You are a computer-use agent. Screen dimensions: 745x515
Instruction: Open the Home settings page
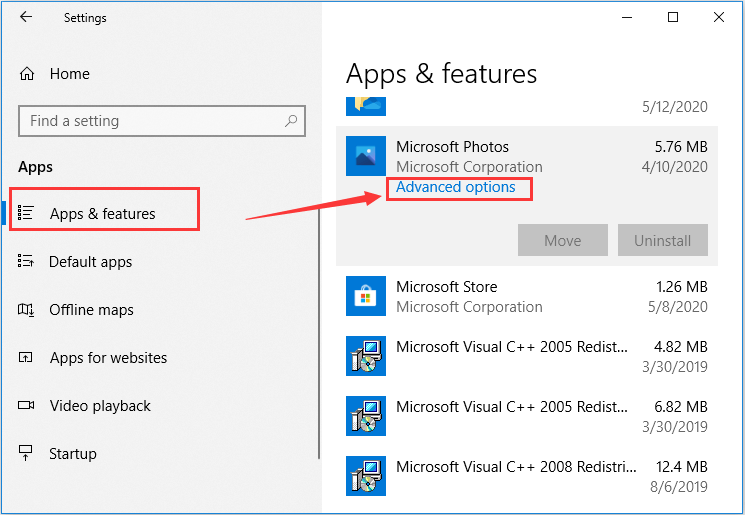click(x=69, y=74)
